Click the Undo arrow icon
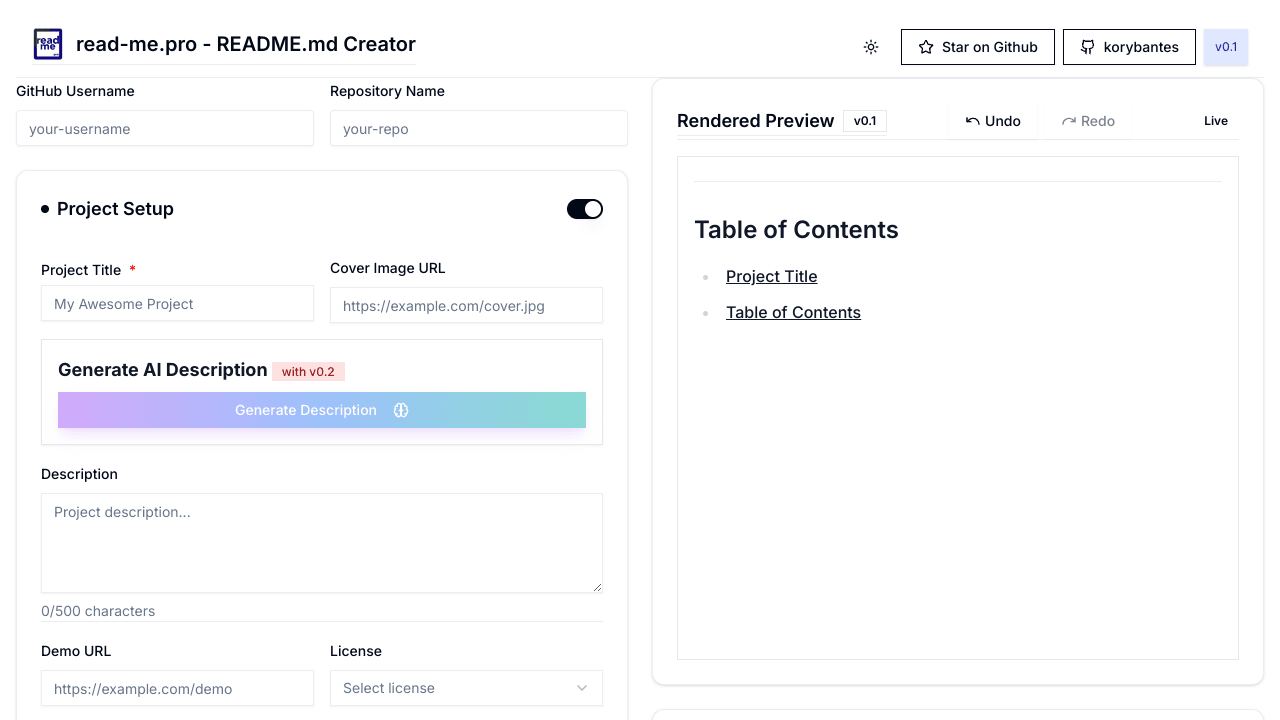 tap(972, 121)
